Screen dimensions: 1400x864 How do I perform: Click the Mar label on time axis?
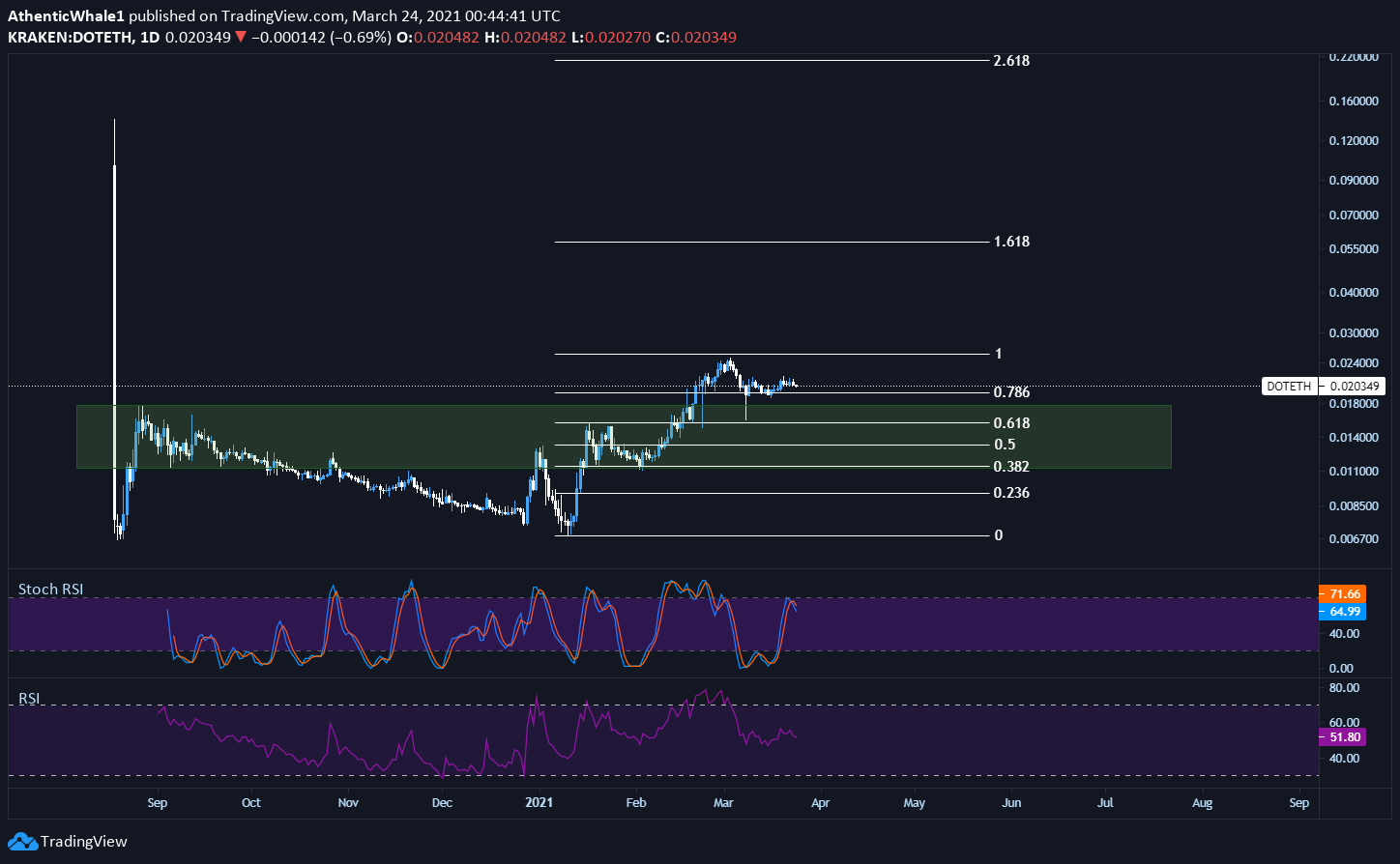725,802
